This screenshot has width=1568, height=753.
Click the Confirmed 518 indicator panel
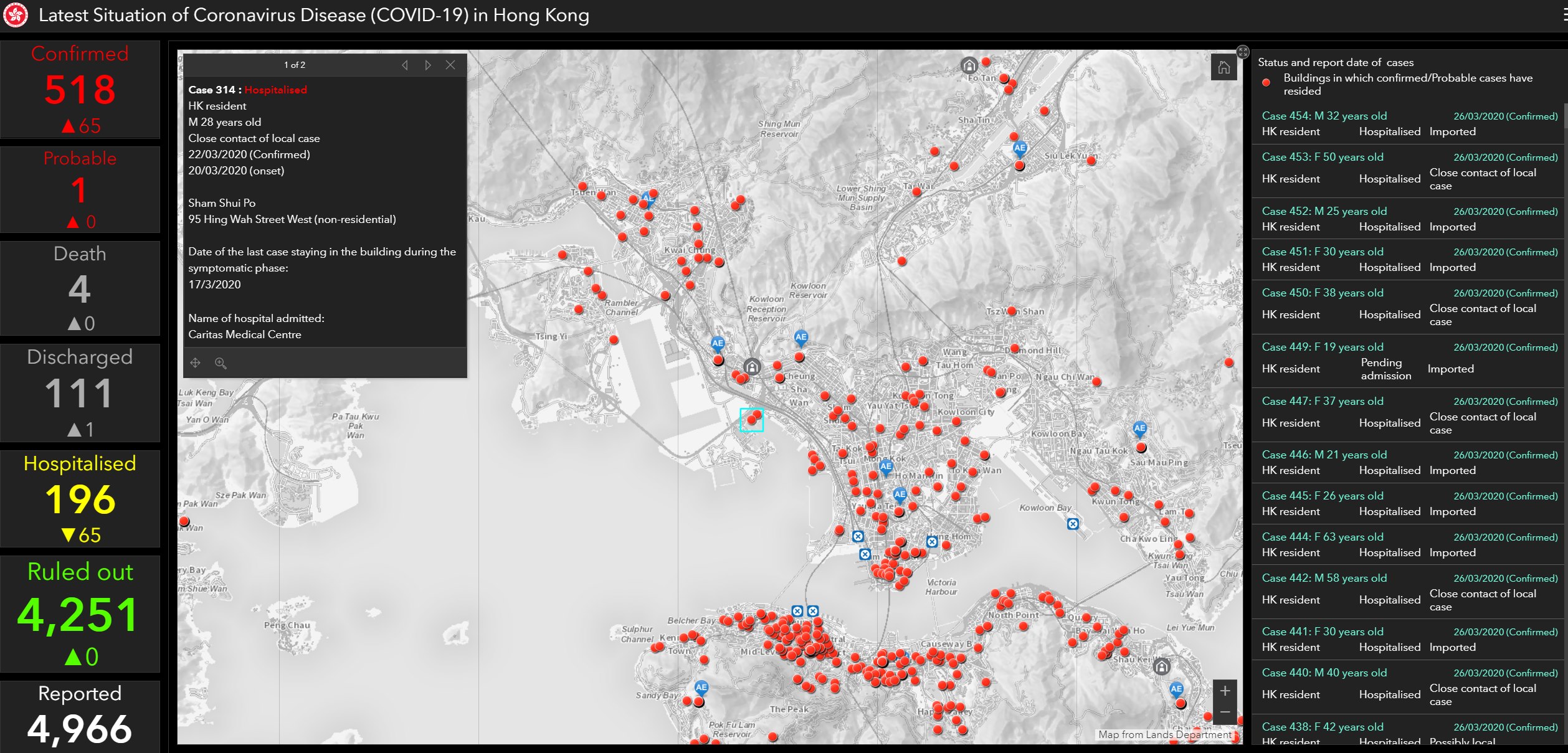tap(80, 89)
